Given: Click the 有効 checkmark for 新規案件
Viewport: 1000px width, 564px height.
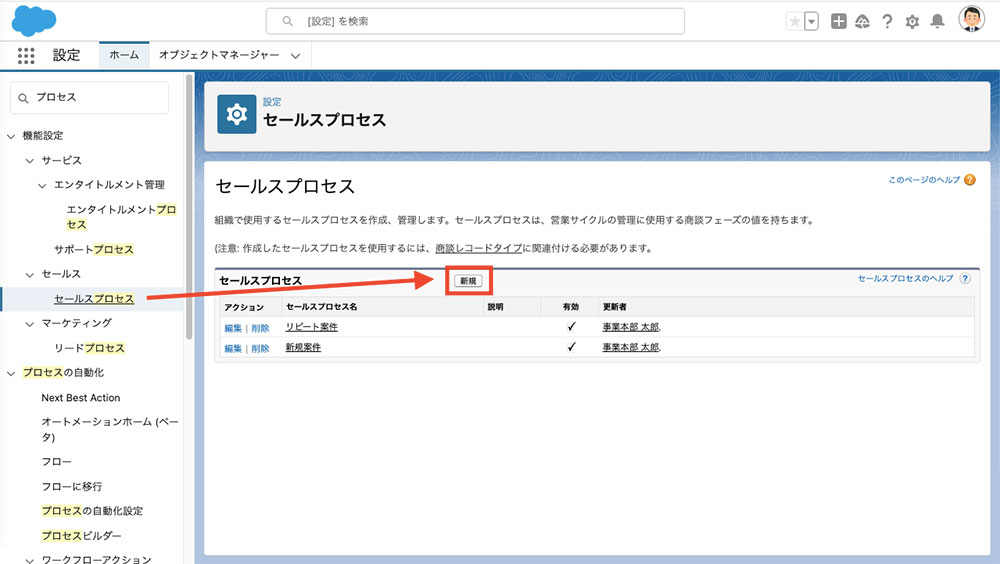Looking at the screenshot, I should coord(571,347).
